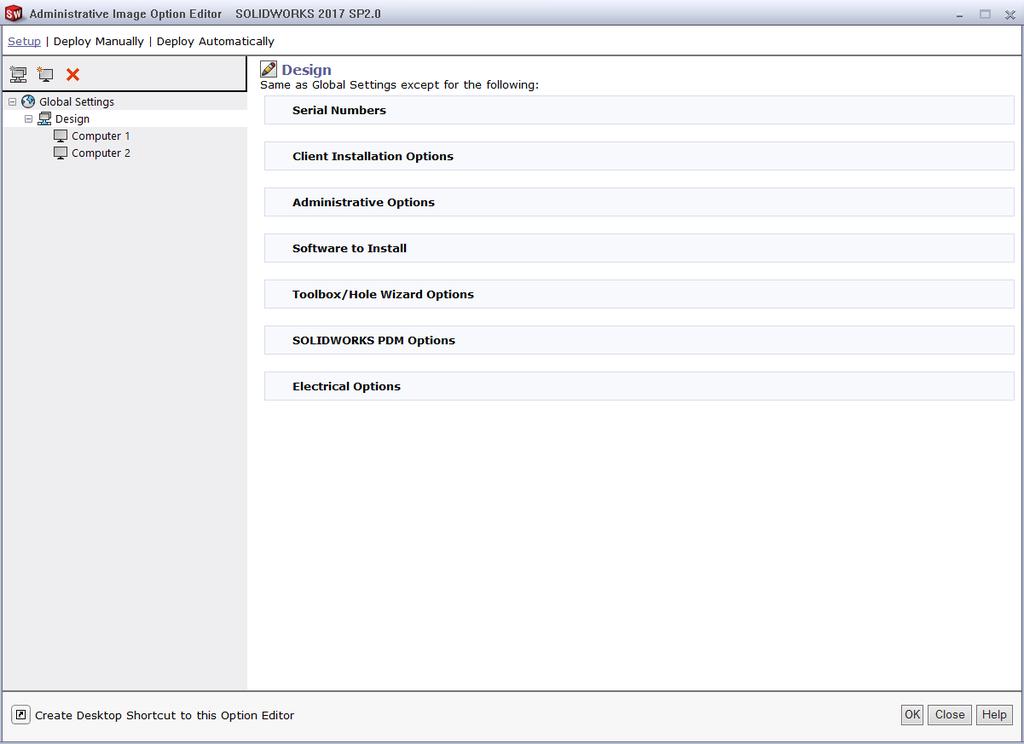Image resolution: width=1024 pixels, height=744 pixels.
Task: Expand the Client Installation Options section
Action: [x=639, y=156]
